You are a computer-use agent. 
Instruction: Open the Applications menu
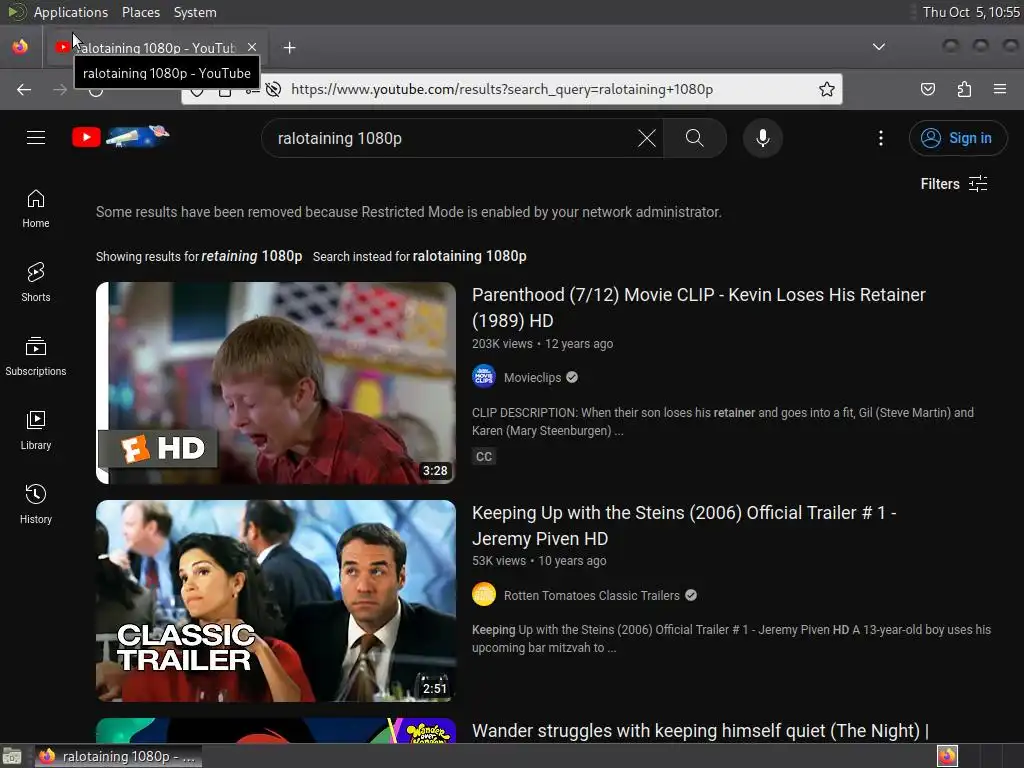(71, 12)
